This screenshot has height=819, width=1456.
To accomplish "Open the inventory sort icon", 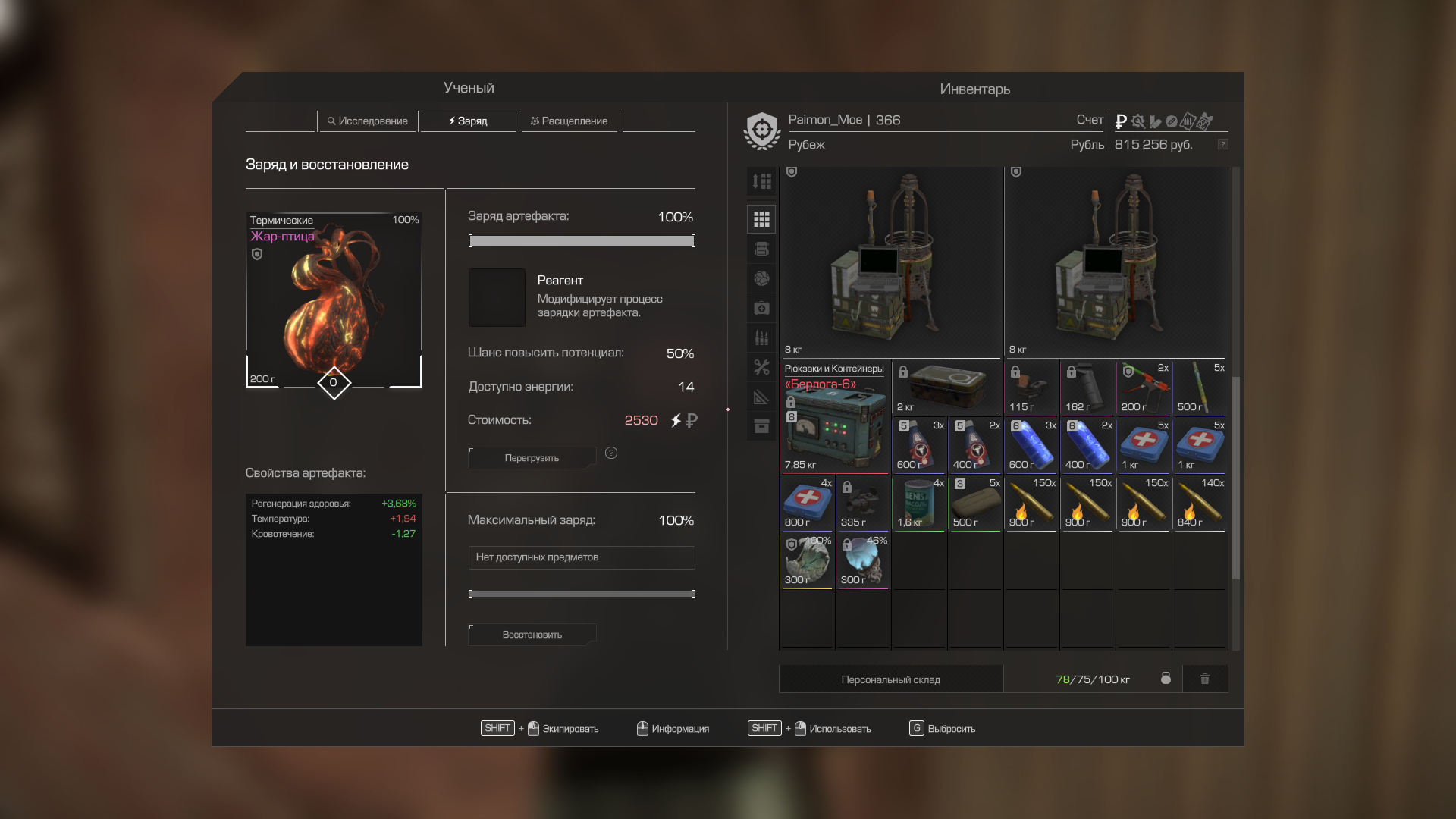I will (761, 181).
